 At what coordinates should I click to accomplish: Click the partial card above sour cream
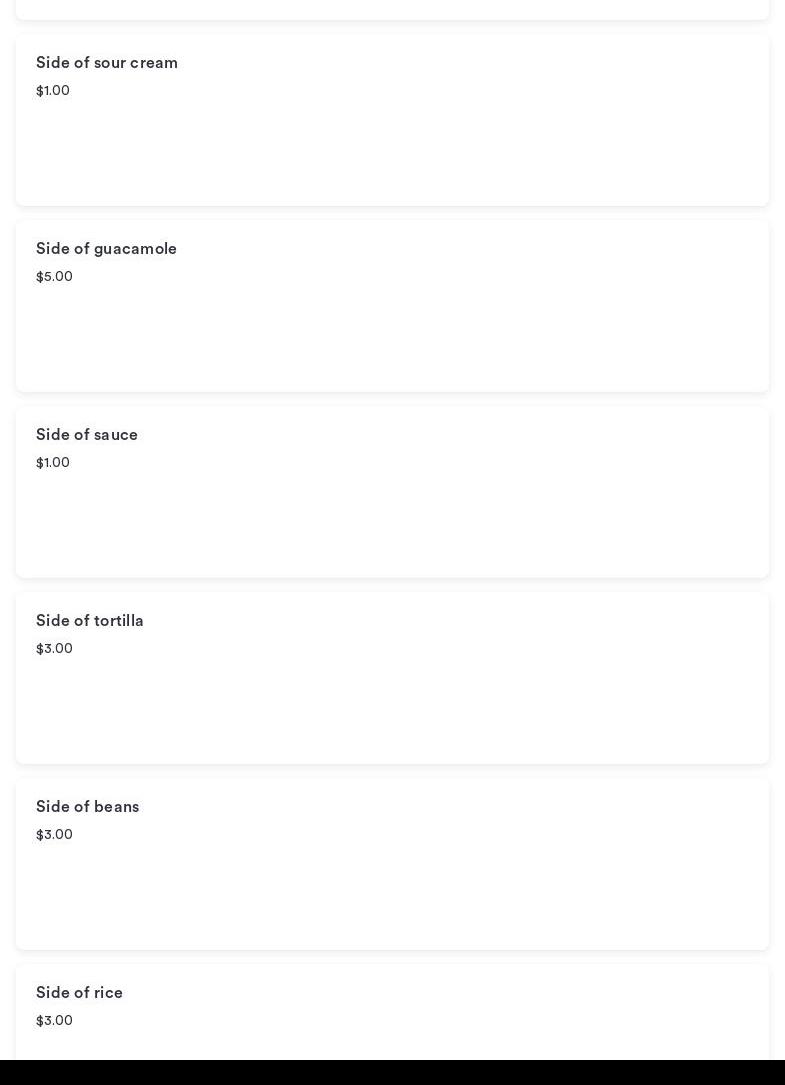(x=392, y=8)
